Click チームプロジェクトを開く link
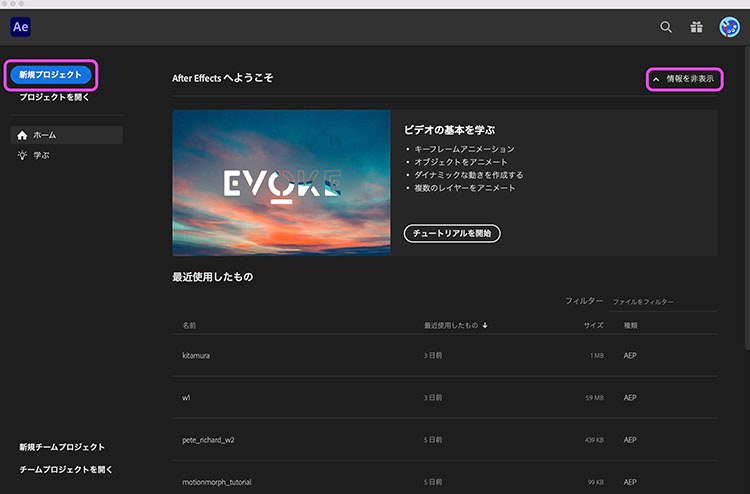This screenshot has height=494, width=750. click(66, 470)
